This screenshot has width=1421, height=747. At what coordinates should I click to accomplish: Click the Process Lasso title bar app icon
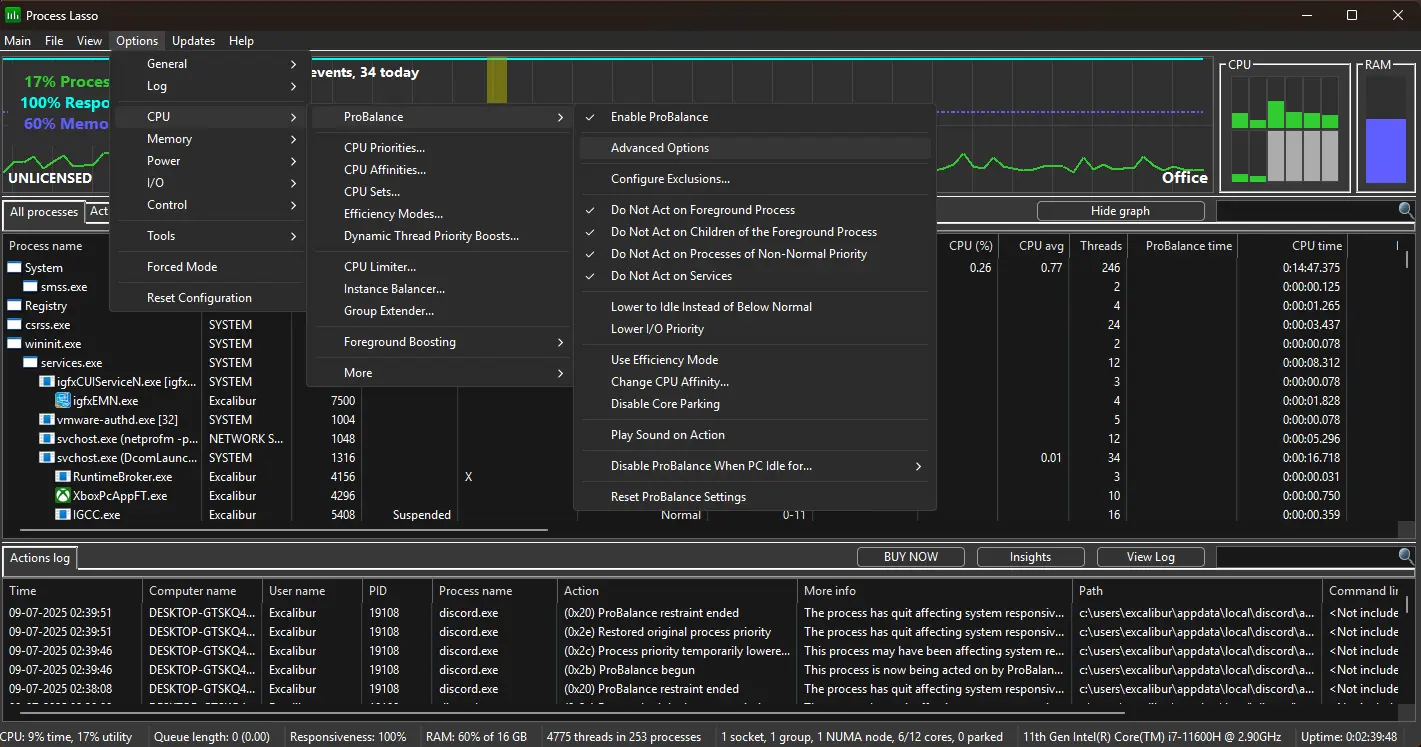(13, 15)
